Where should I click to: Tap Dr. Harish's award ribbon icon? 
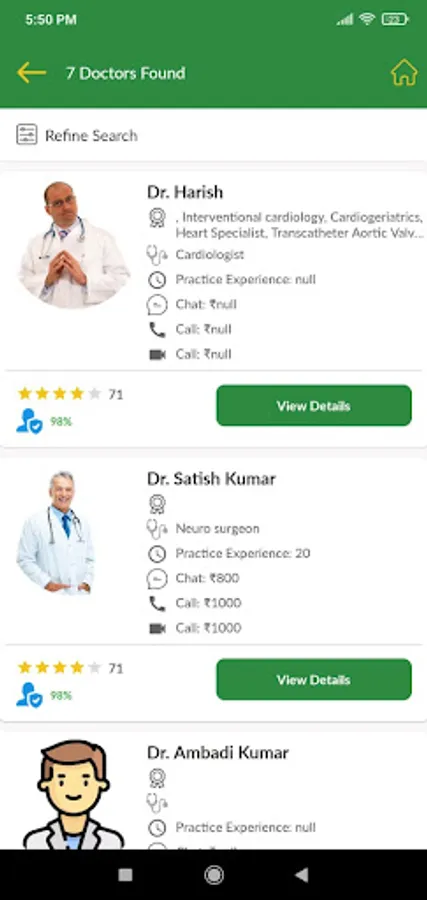(x=157, y=218)
